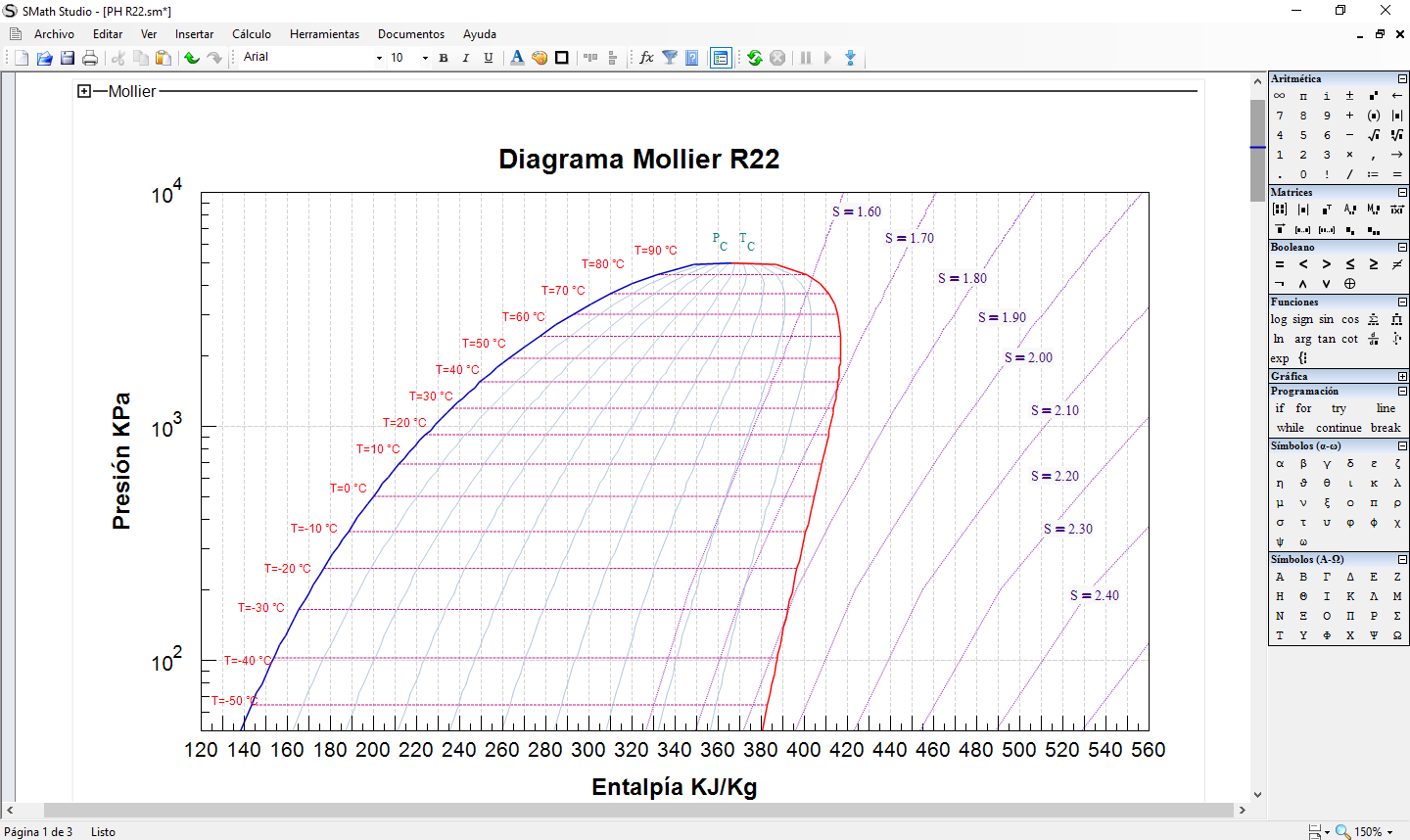Viewport: 1410px width, 840px height.
Task: Click the Save document icon
Action: pyautogui.click(x=68, y=58)
